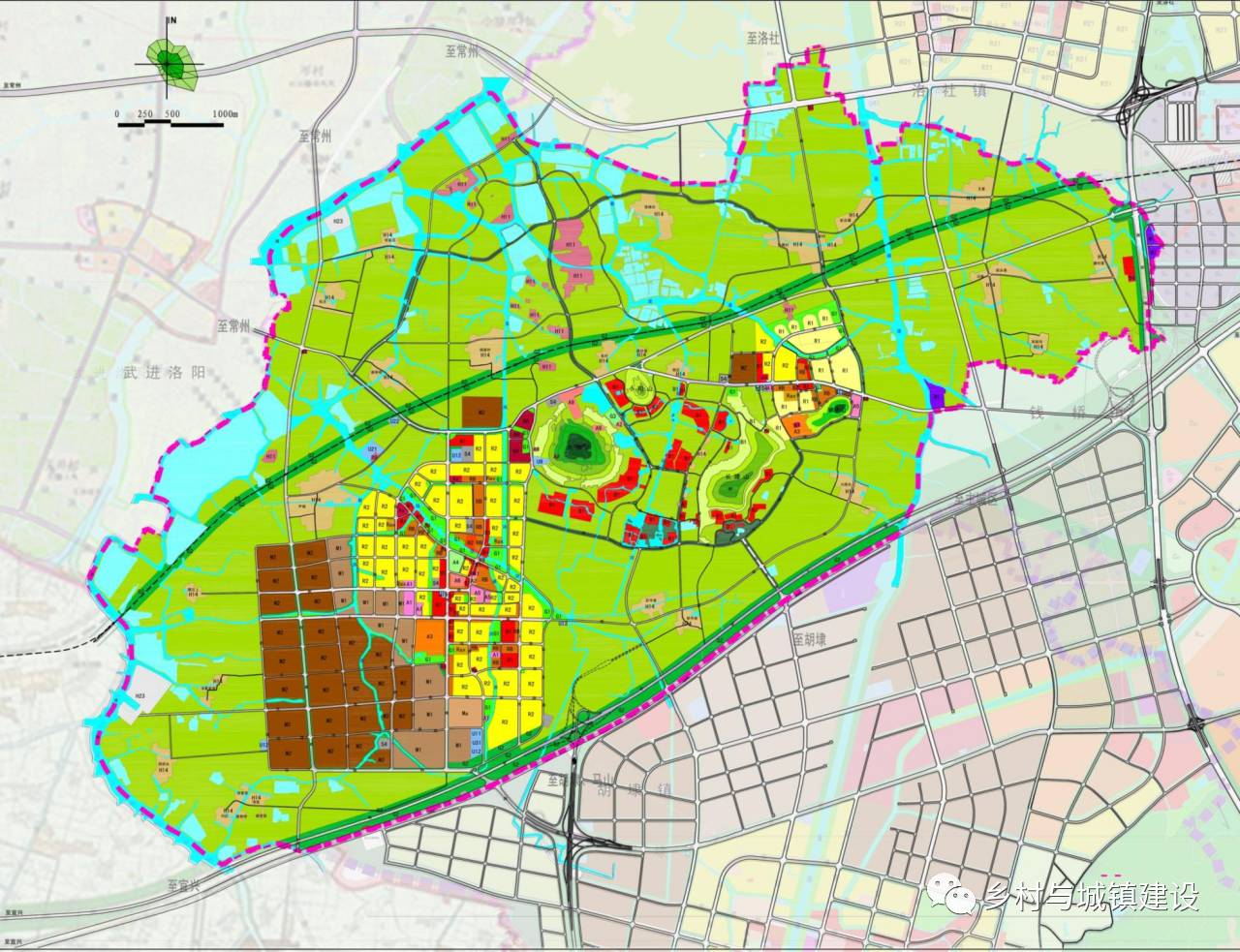Click the "长腰山" hill label
Image resolution: width=1240 pixels, height=952 pixels.
pyautogui.click(x=738, y=477)
